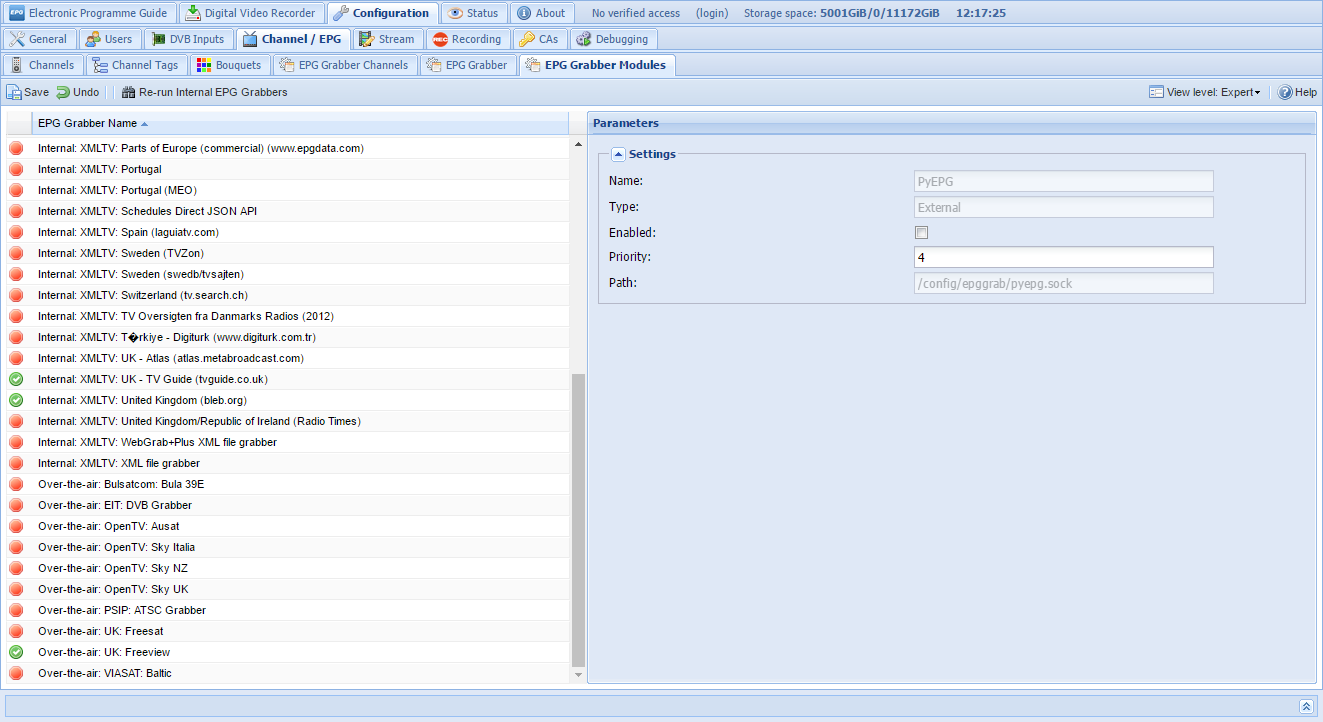
Task: Open the Bouquets sub-tab
Action: [229, 65]
